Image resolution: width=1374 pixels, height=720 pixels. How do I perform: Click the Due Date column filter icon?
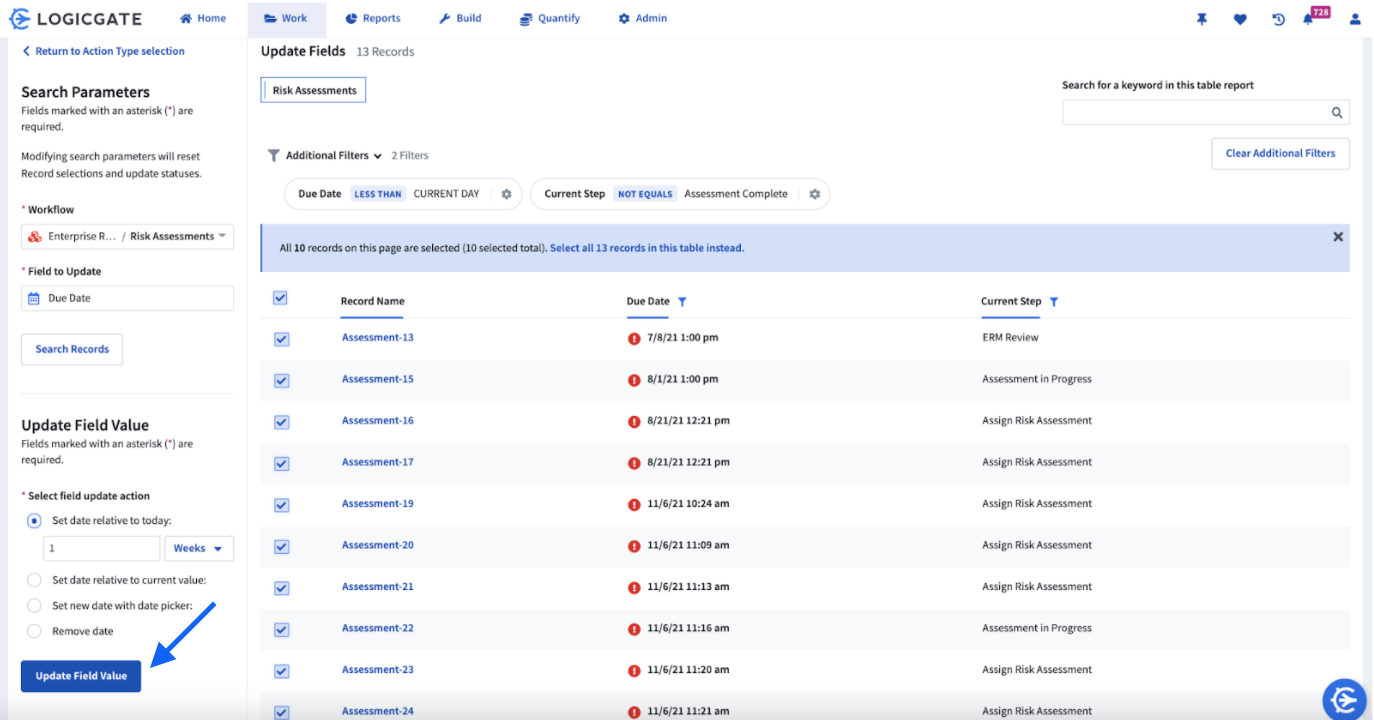click(682, 301)
